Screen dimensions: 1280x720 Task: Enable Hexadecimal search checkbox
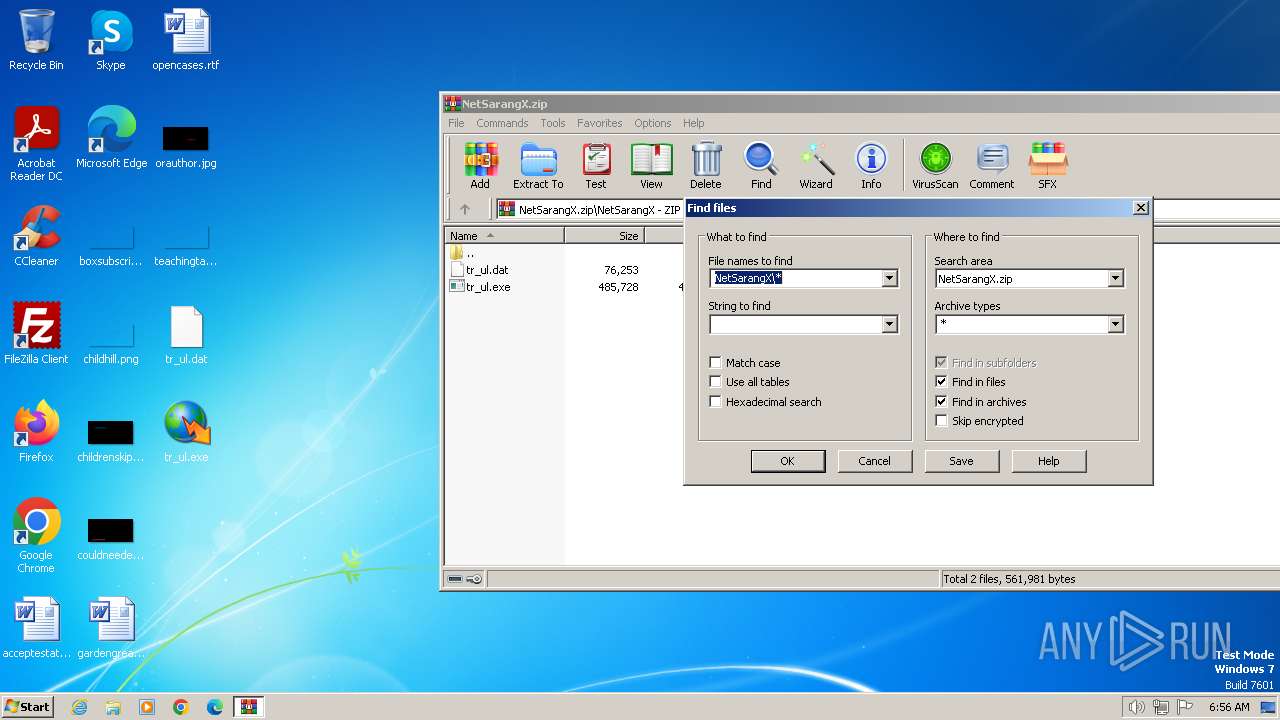(715, 402)
